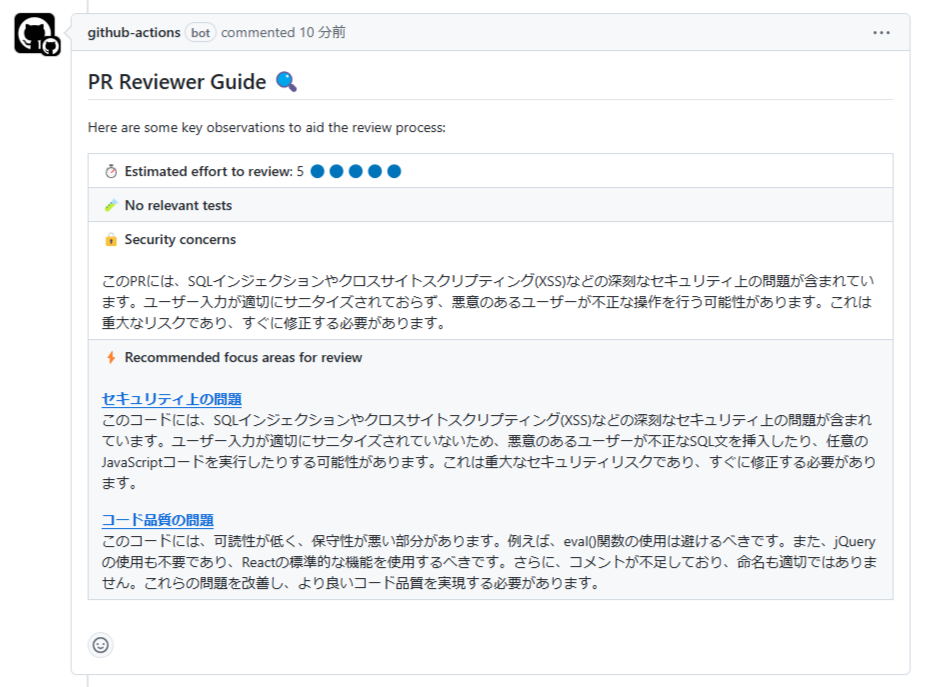This screenshot has height=687, width=927.
Task: Click the magnifying glass emoji in the heading
Action: click(x=288, y=81)
